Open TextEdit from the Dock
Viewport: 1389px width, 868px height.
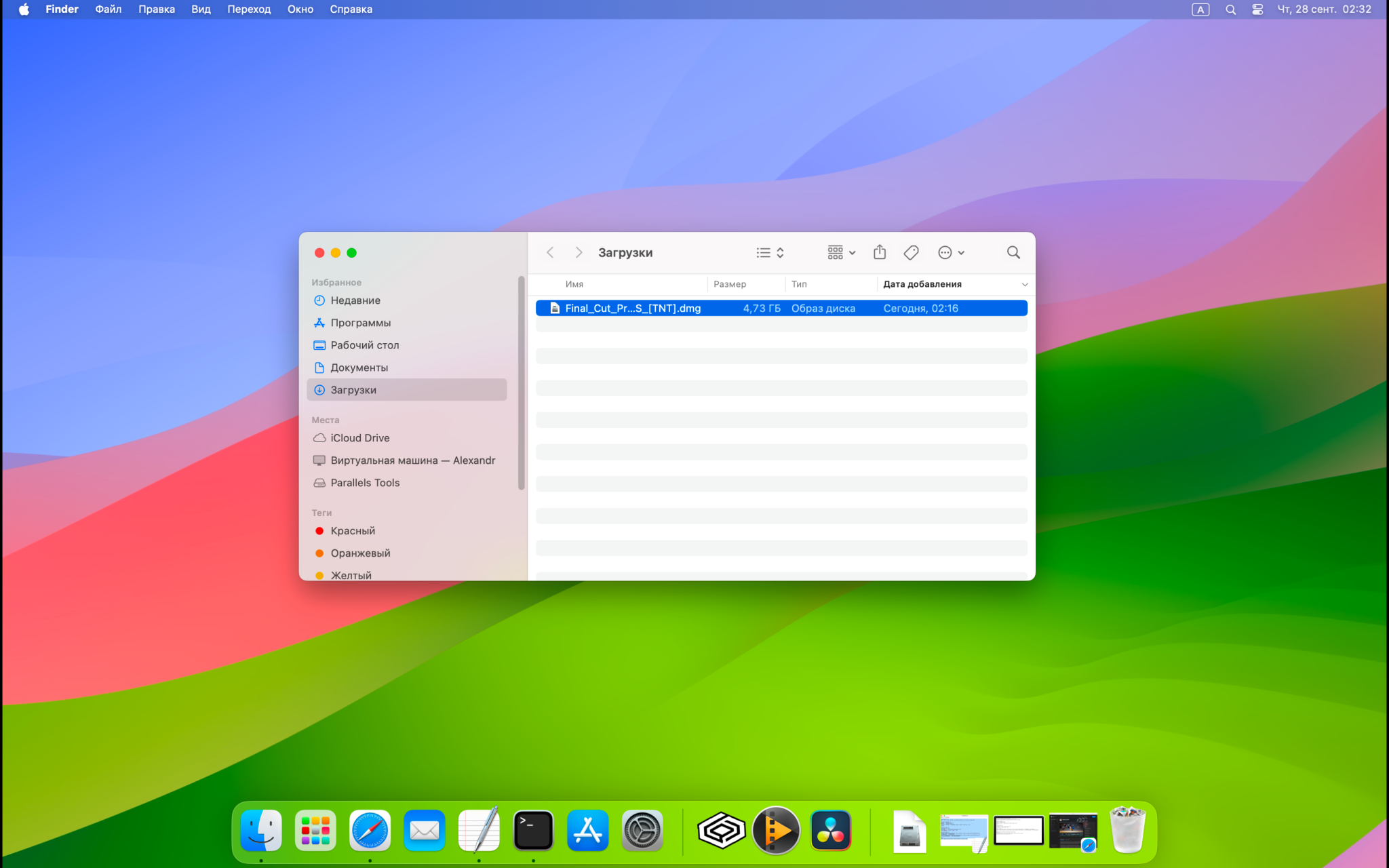(479, 830)
